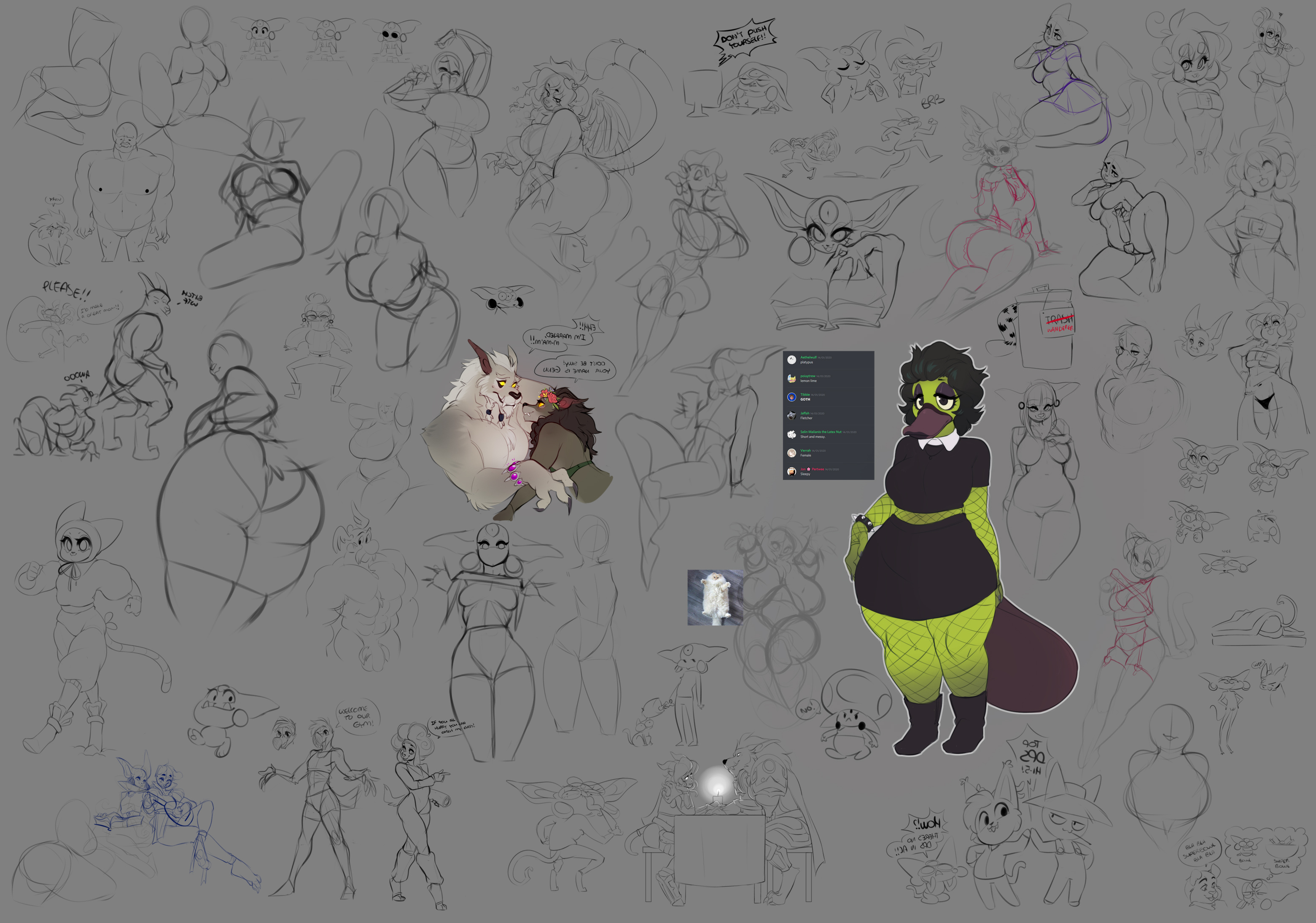Viewport: 1316px width, 923px height.
Task: Click the bold GOTH message
Action: pyautogui.click(x=805, y=400)
